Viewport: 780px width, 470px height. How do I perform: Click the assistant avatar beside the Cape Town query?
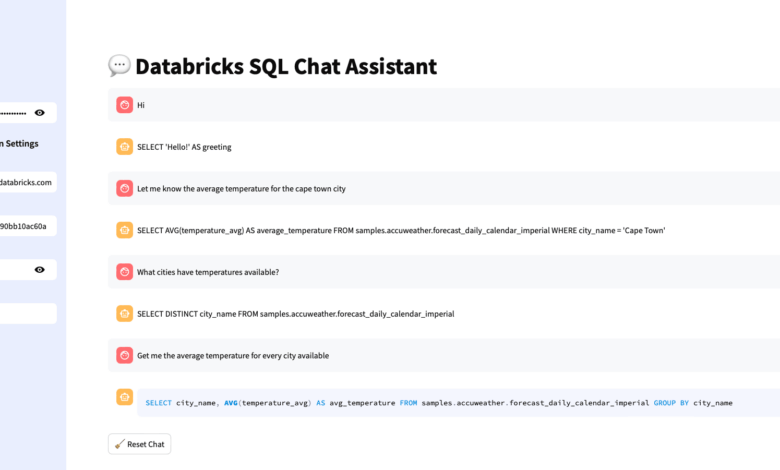pos(124,230)
